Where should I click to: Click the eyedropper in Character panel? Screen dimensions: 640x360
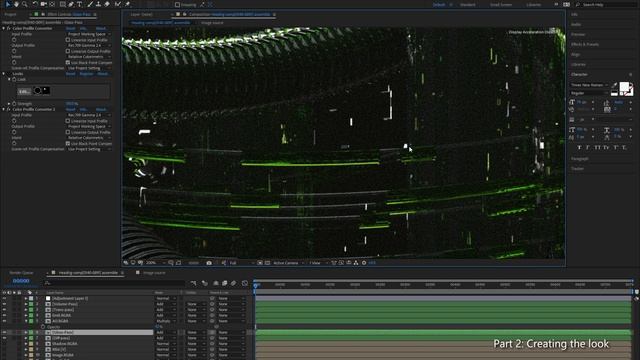[615, 85]
